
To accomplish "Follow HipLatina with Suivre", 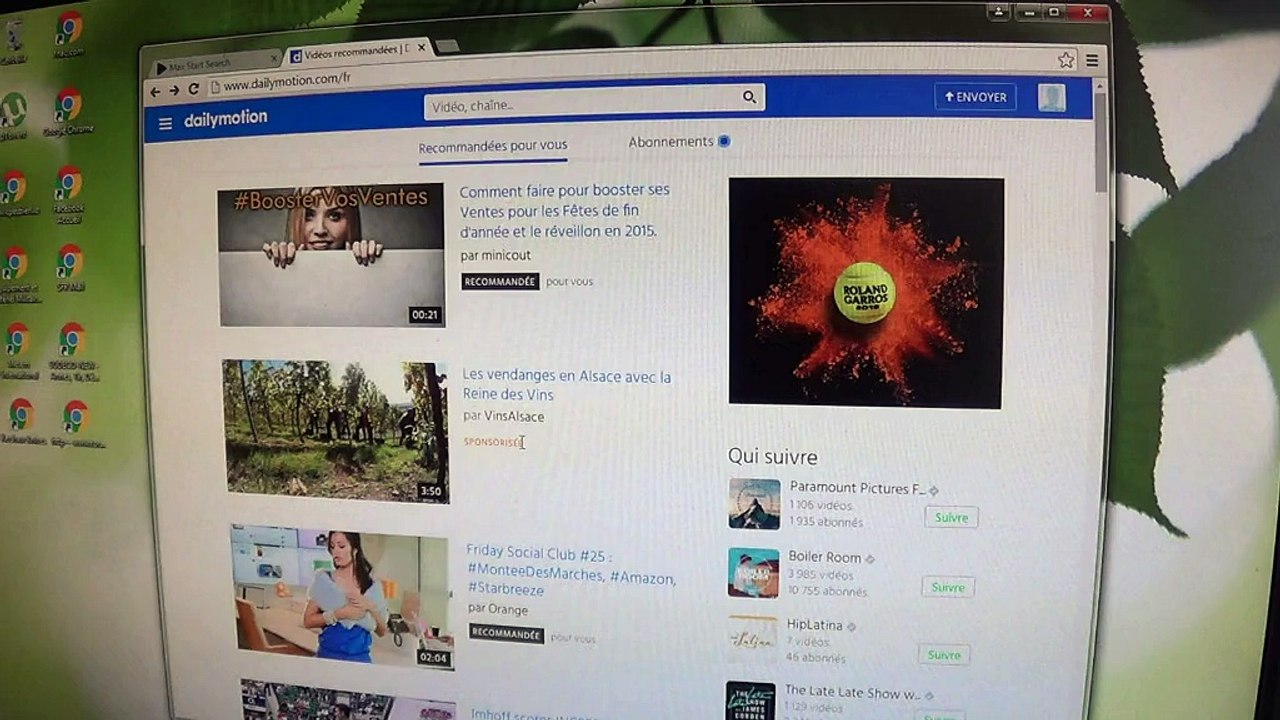I will coord(943,655).
